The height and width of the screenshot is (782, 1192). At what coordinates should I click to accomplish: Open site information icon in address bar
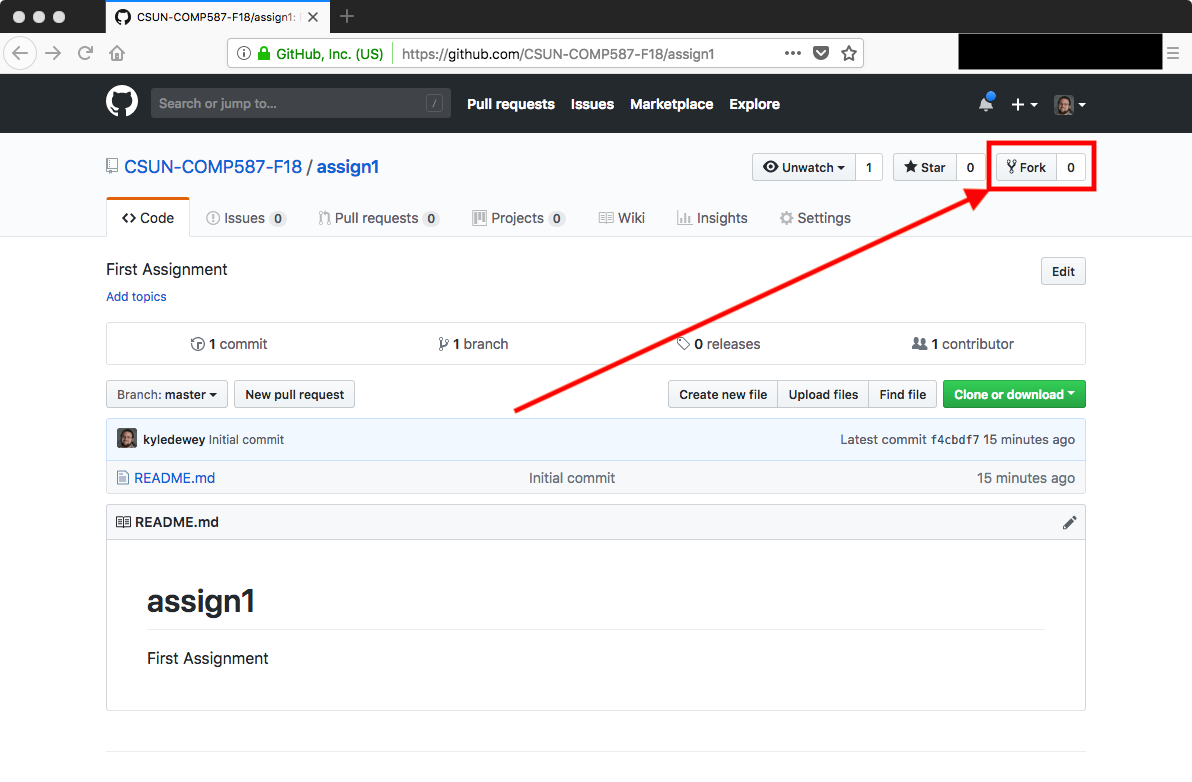click(x=243, y=53)
